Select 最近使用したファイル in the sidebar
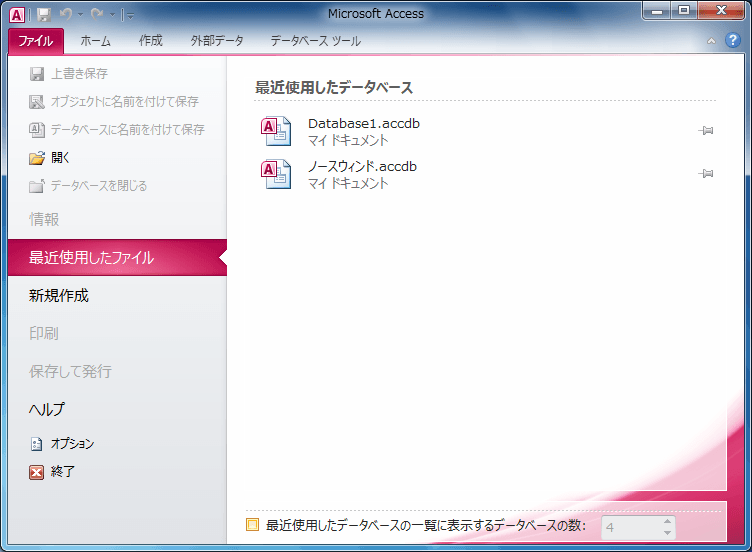The width and height of the screenshot is (752, 552). [x=117, y=258]
